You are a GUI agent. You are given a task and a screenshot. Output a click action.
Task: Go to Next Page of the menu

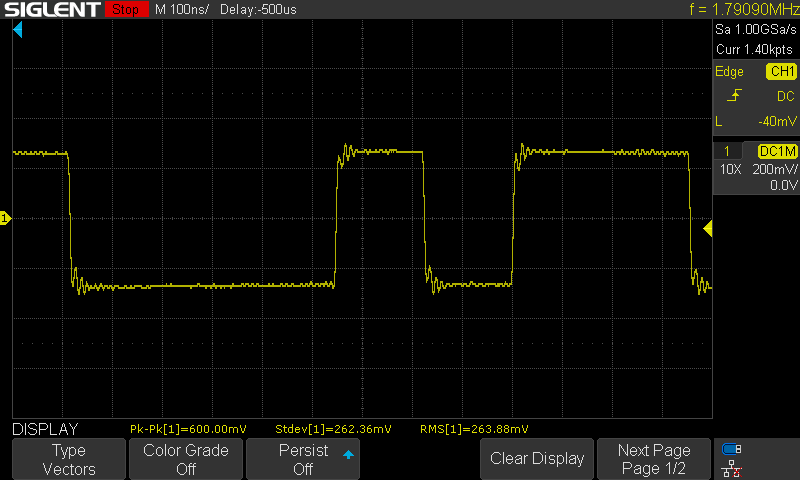pyautogui.click(x=653, y=459)
